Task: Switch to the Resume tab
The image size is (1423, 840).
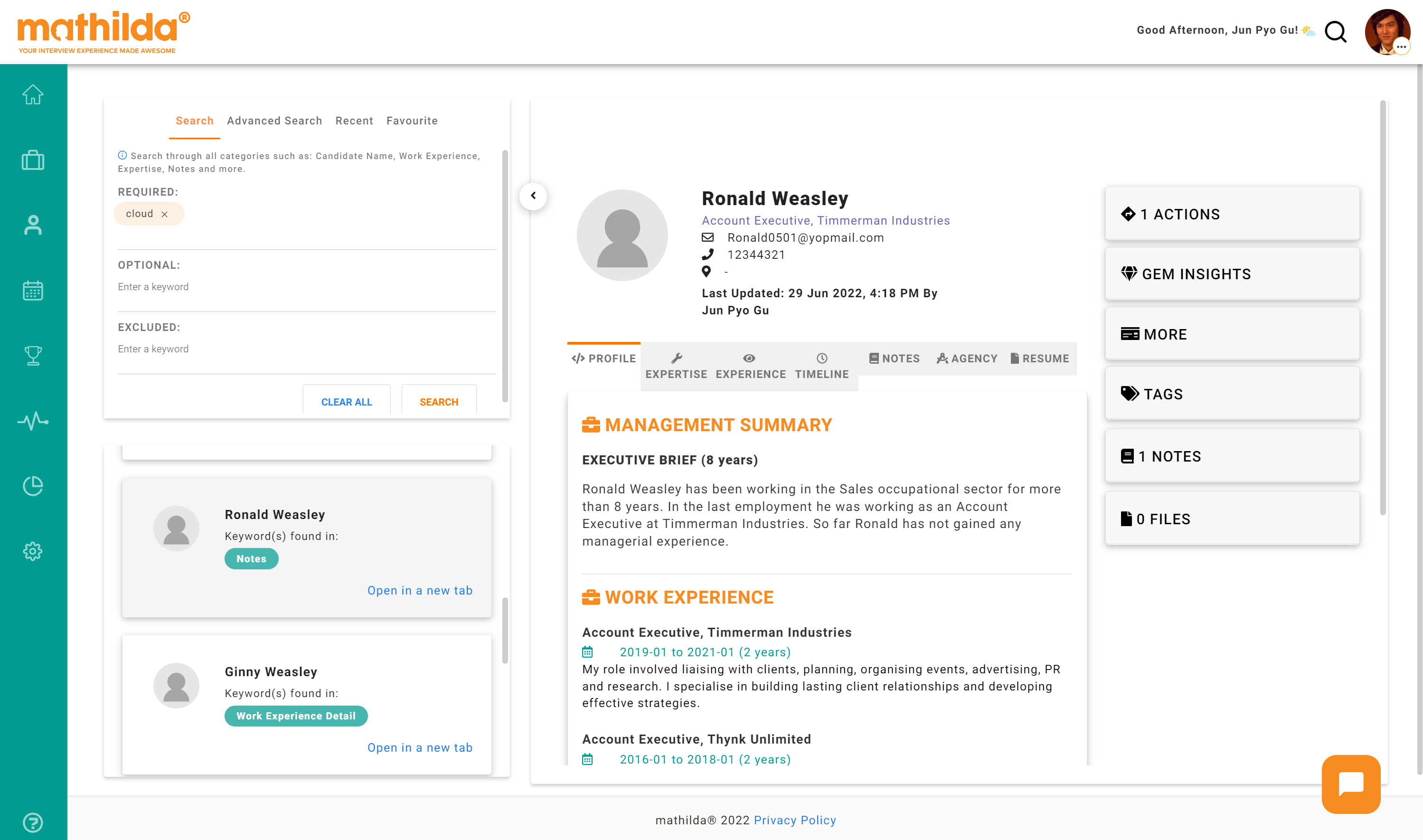Action: tap(1039, 359)
